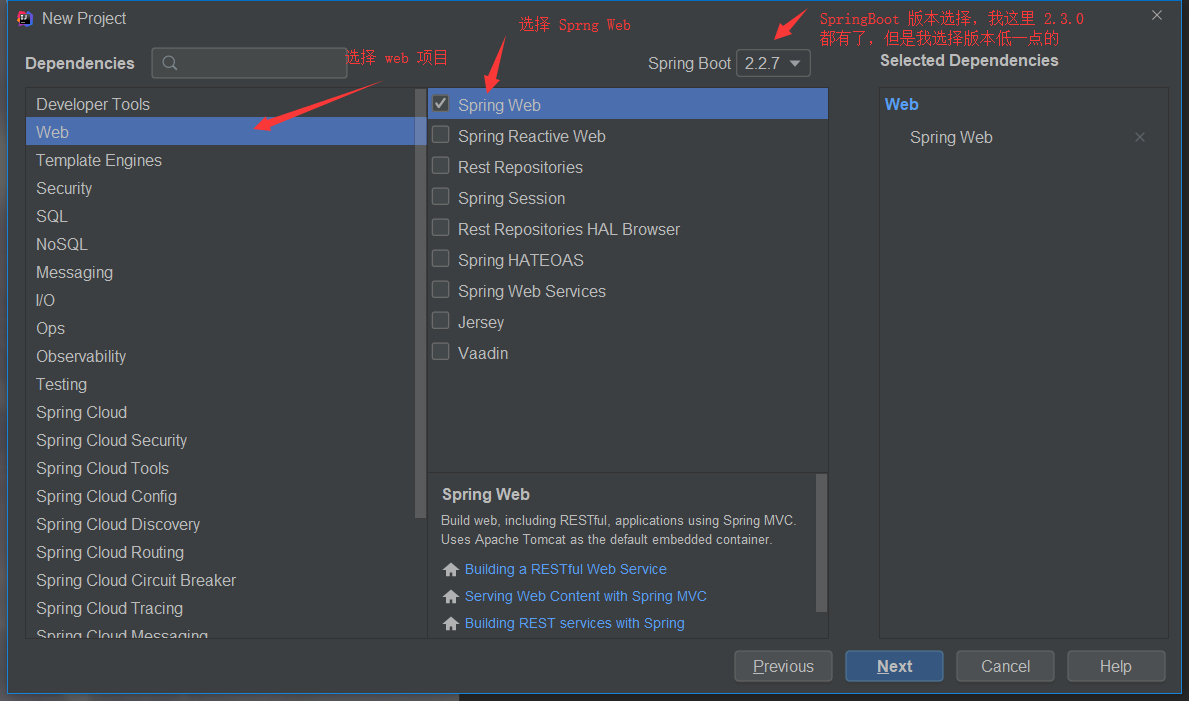Screen dimensions: 1189x701
Task: Enable the Spring Reactive Web checkbox
Action: point(441,134)
